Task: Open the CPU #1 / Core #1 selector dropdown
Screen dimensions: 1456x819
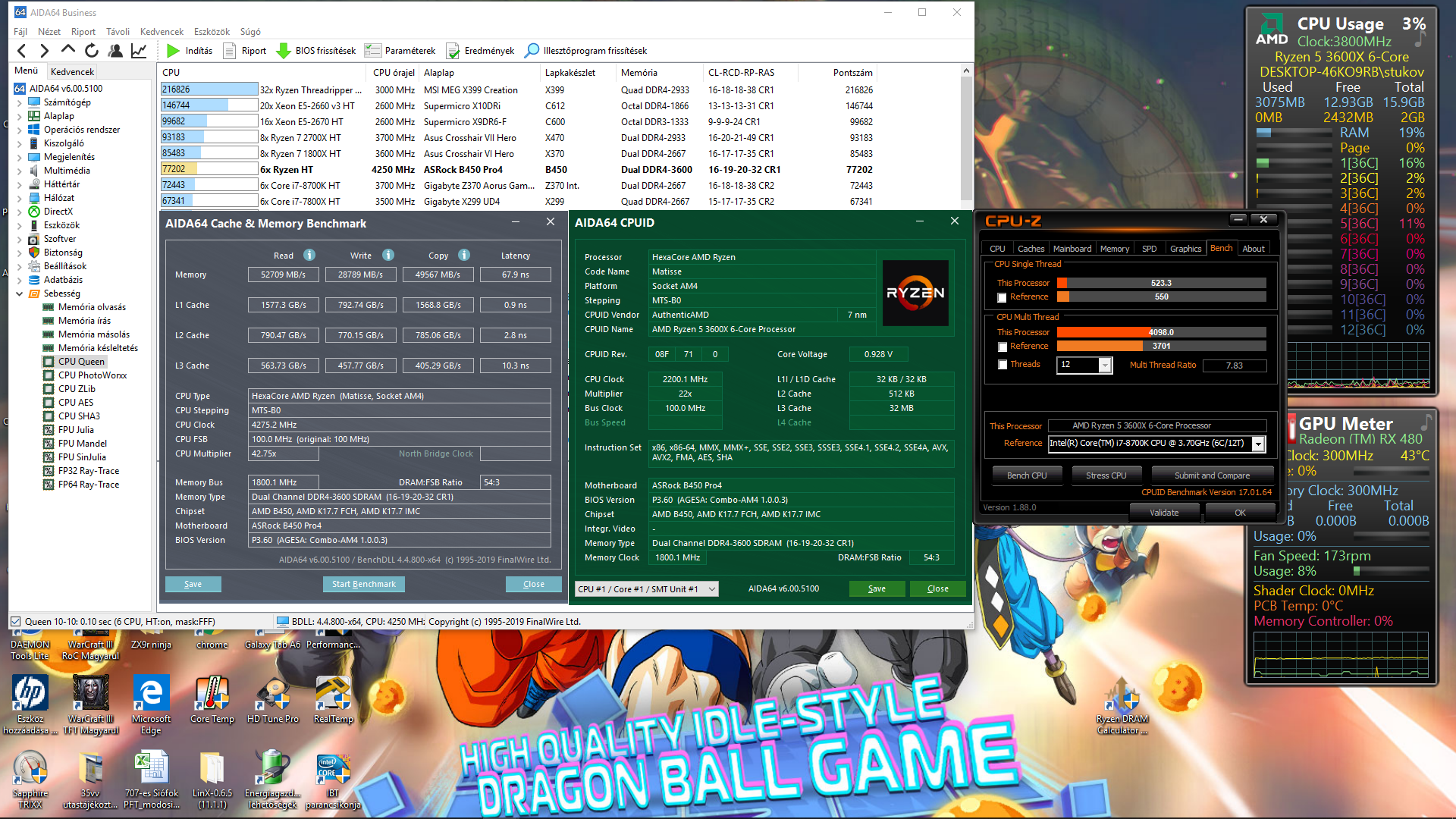Action: [646, 589]
